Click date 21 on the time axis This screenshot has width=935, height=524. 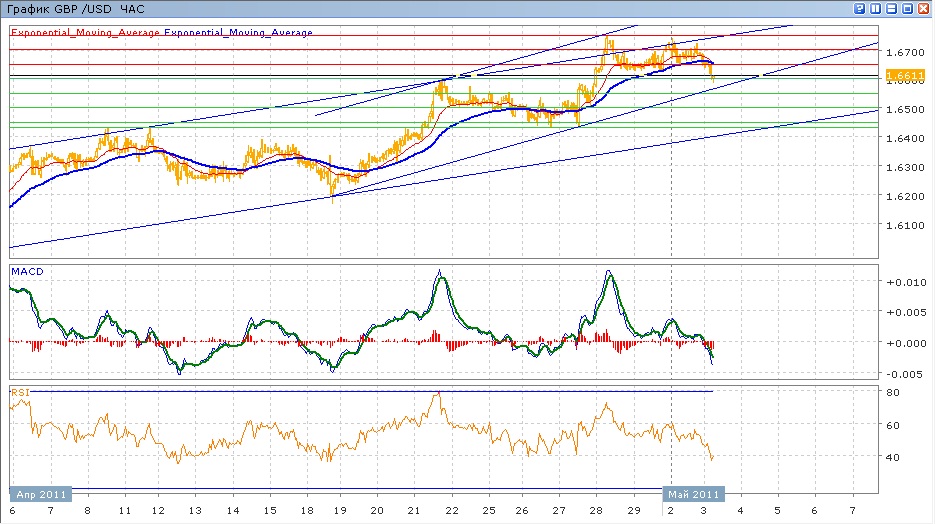[414, 510]
